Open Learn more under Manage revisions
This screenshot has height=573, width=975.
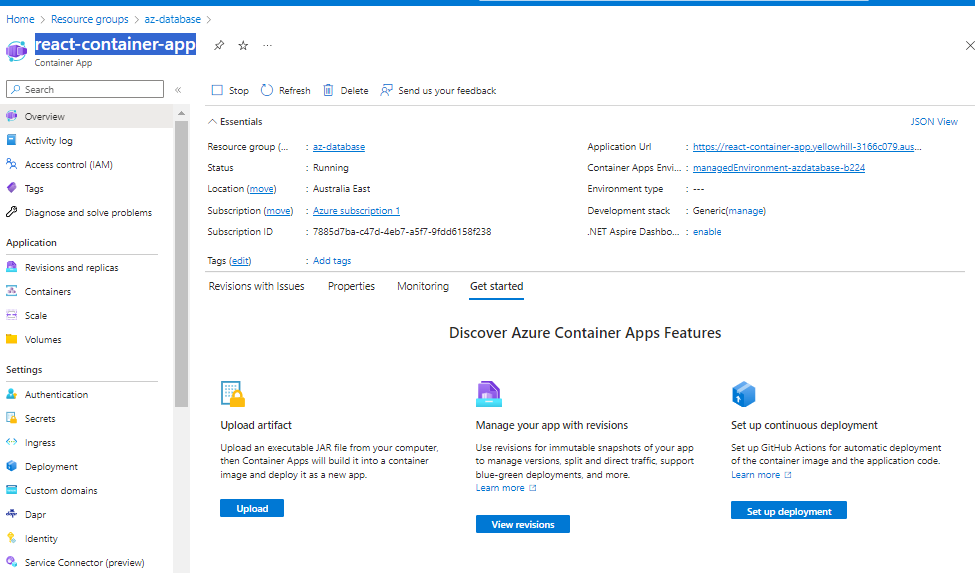(x=506, y=488)
